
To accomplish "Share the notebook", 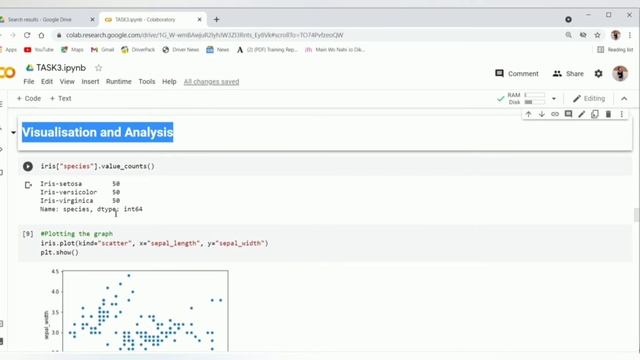I will click(x=568, y=73).
